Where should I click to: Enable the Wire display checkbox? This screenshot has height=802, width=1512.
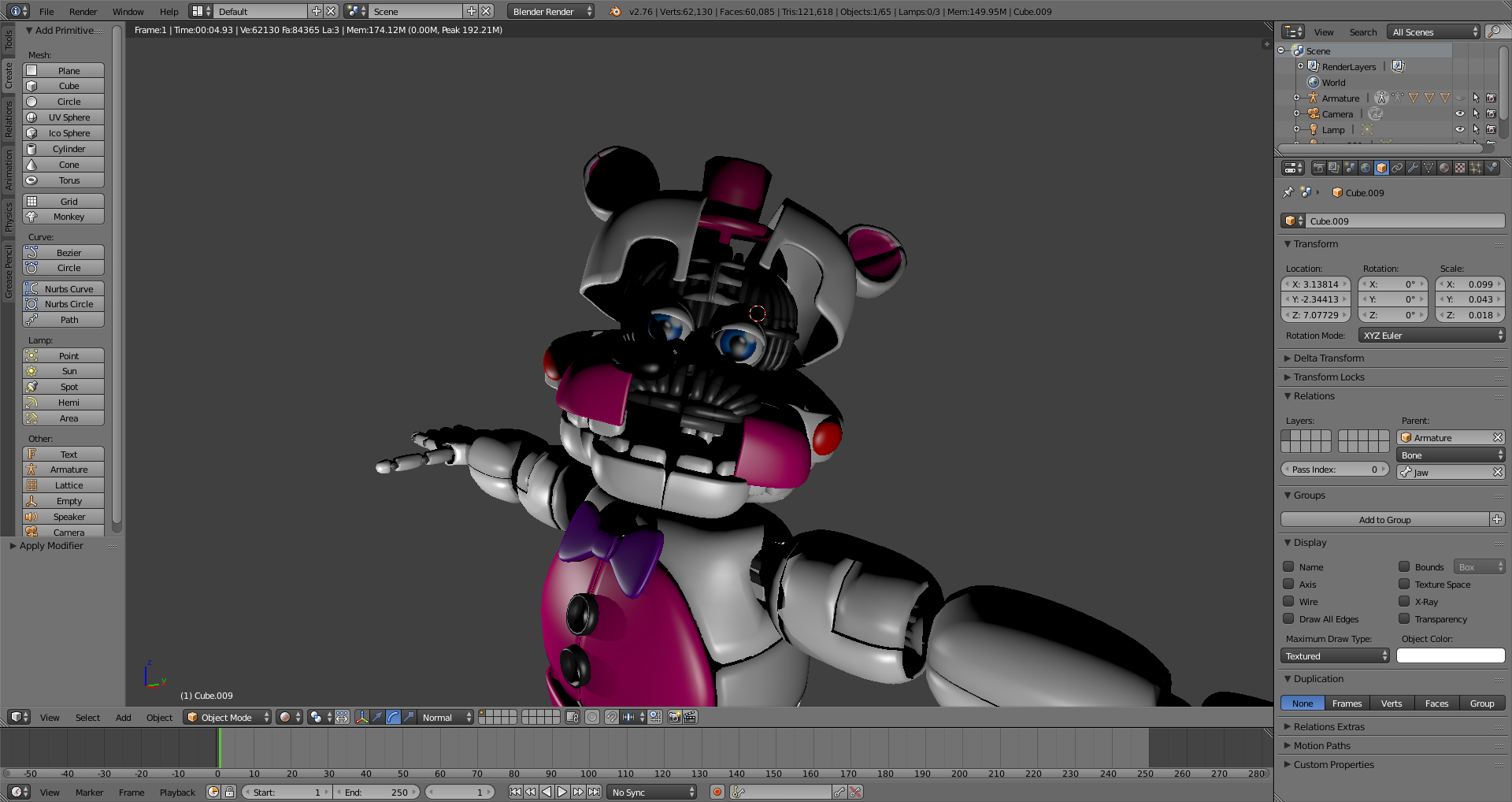coord(1288,601)
